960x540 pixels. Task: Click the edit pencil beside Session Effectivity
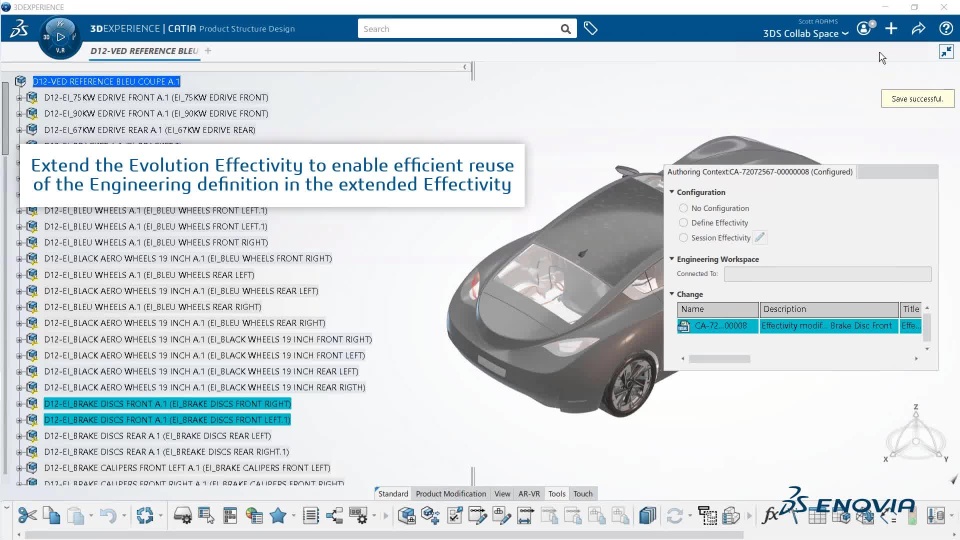[x=760, y=238]
